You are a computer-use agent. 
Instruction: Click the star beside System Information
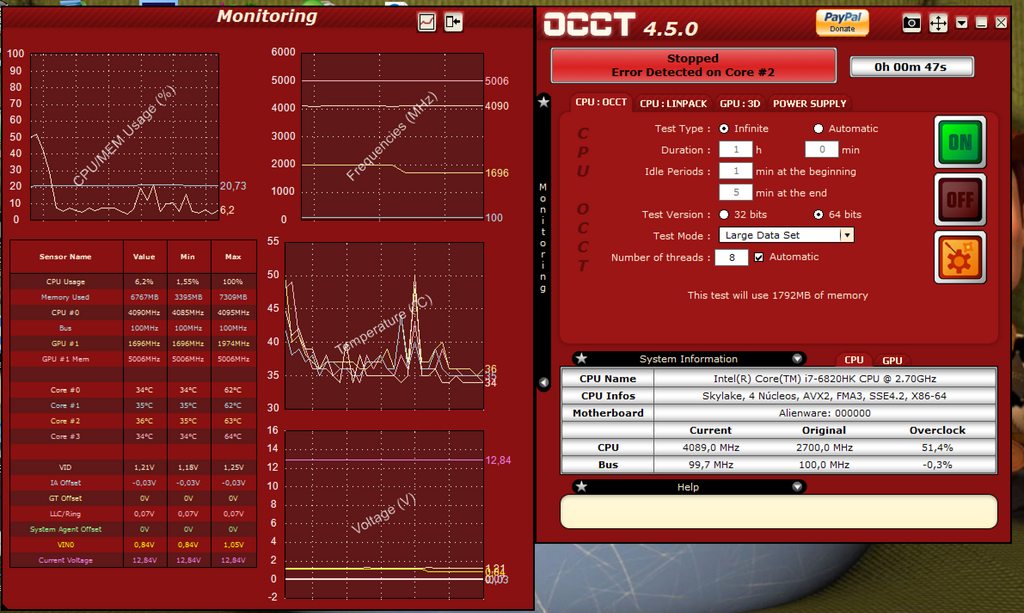[x=581, y=358]
